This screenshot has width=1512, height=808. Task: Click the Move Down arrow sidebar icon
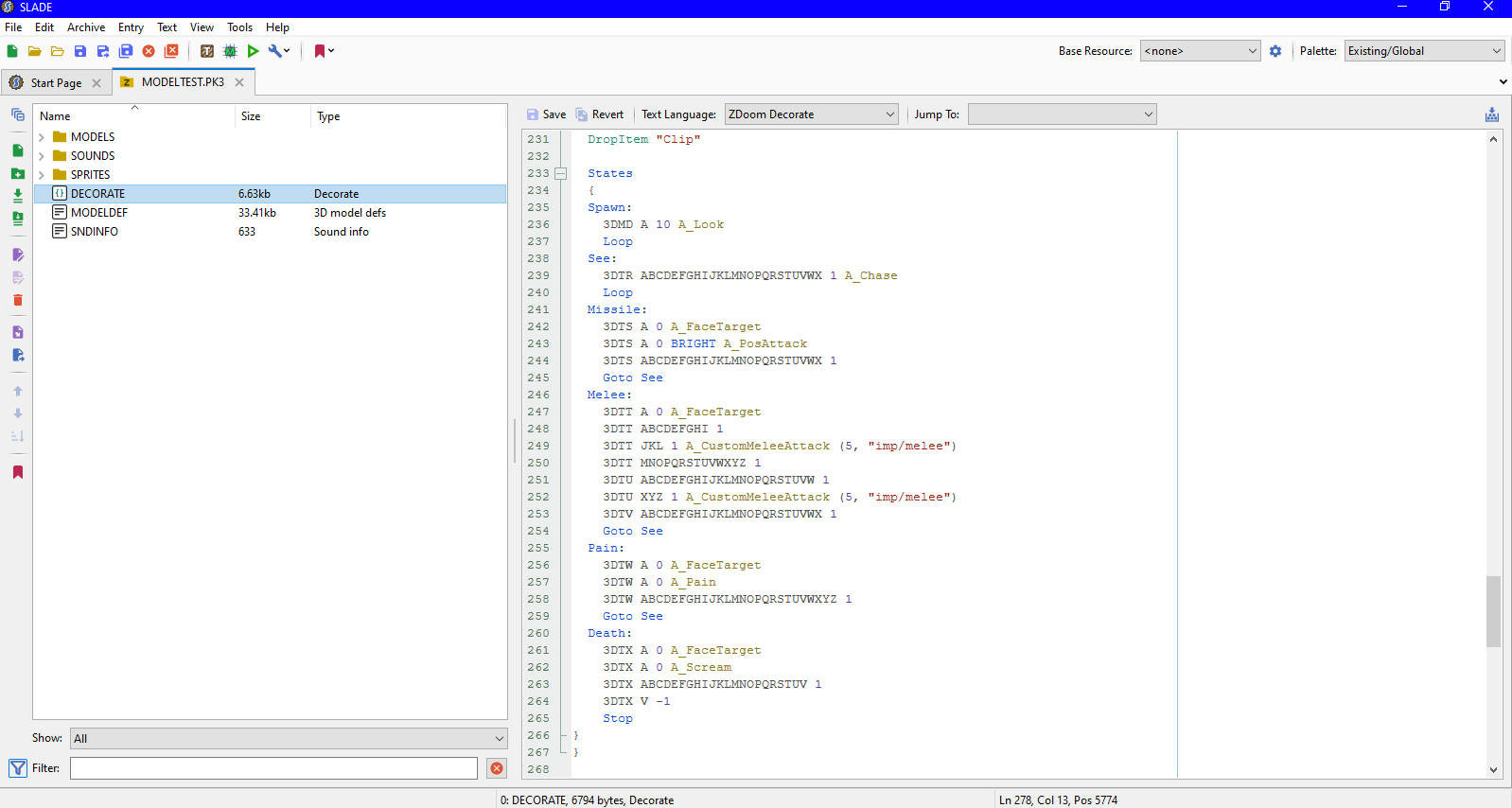(17, 413)
